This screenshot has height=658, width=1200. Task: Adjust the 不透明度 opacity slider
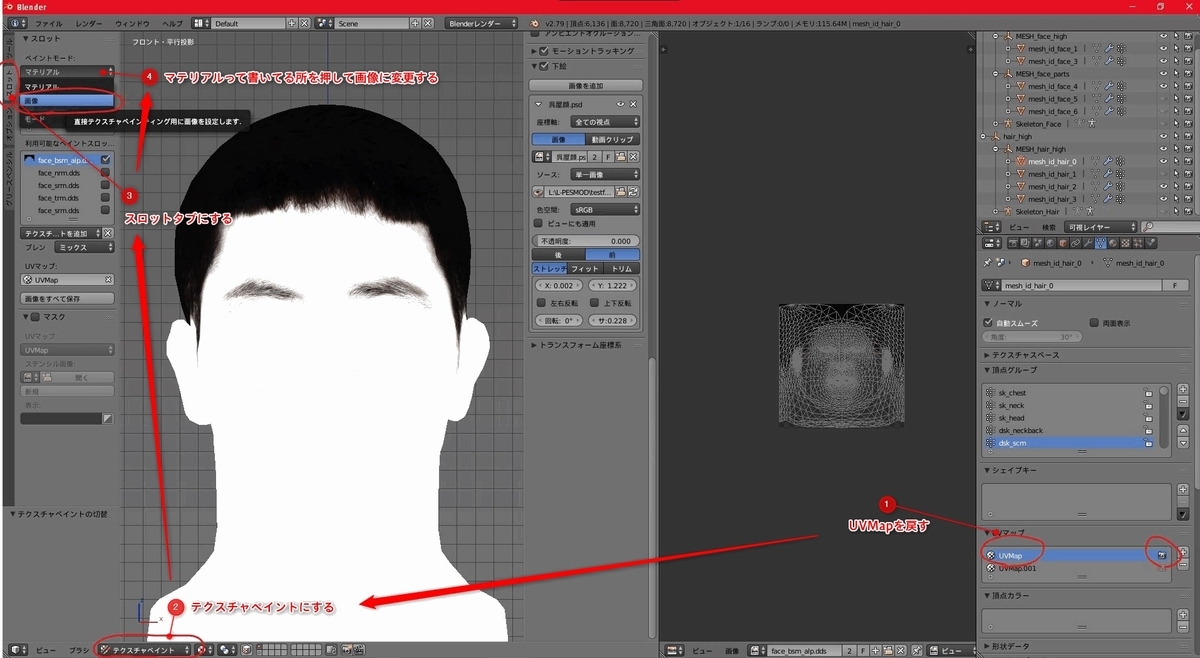(585, 241)
